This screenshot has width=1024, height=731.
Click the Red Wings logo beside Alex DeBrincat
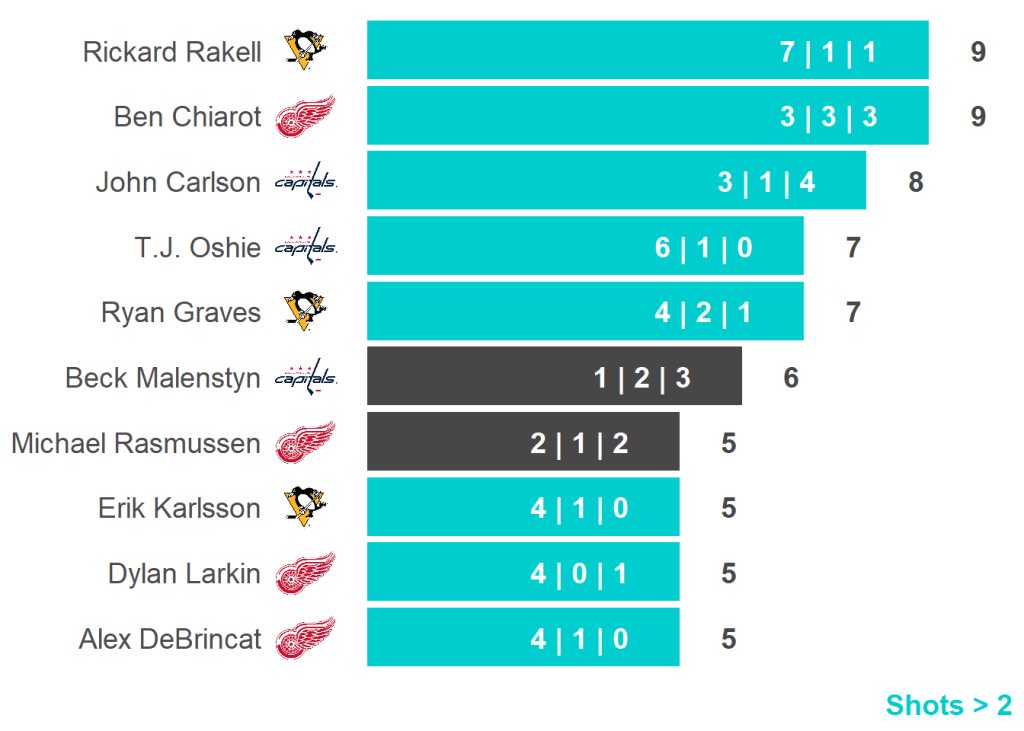tap(305, 639)
